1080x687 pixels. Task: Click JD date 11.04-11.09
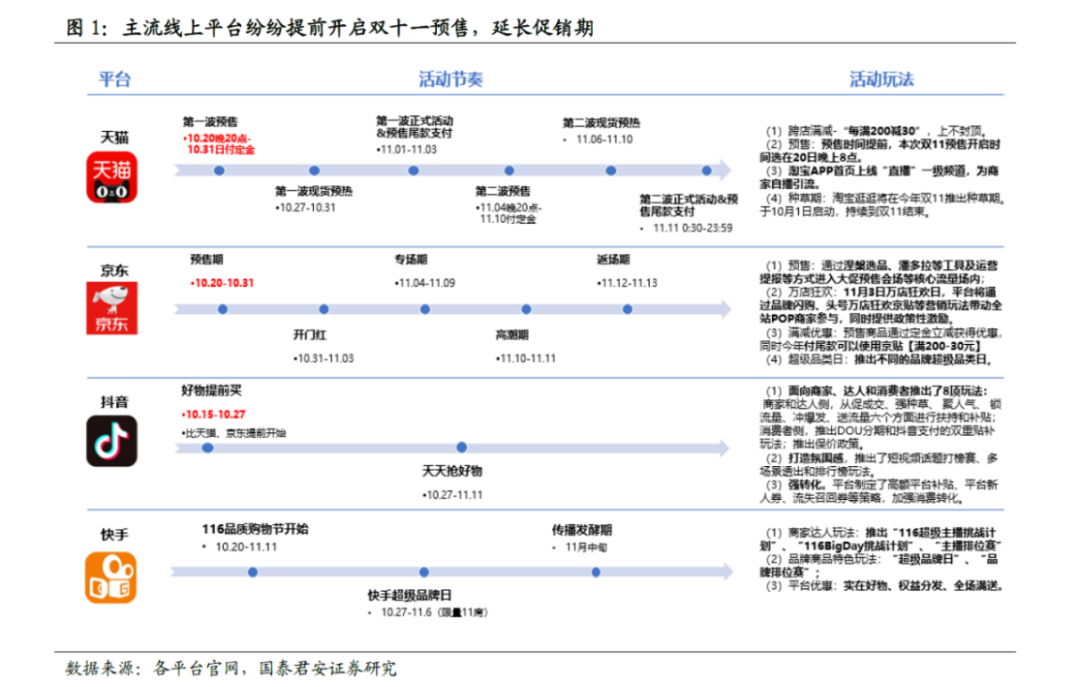pyautogui.click(x=425, y=283)
